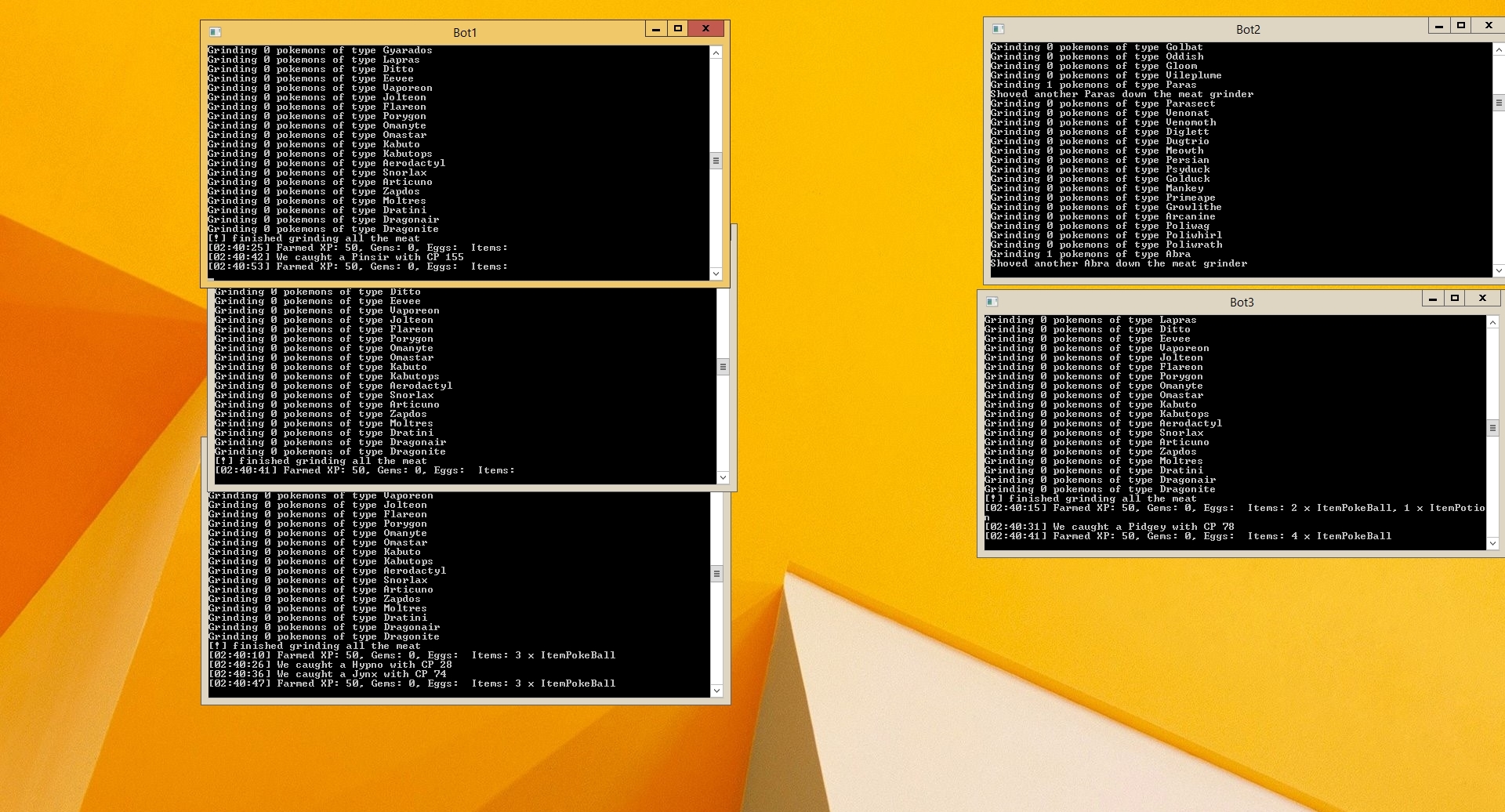Maximize the Bot3 console window
This screenshot has height=812, width=1505.
(x=1455, y=299)
